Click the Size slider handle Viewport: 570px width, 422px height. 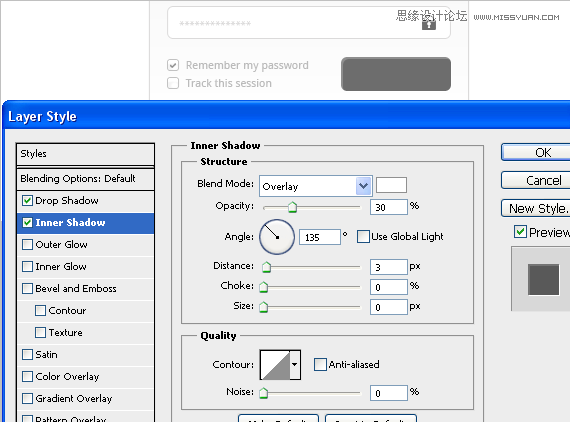point(264,307)
